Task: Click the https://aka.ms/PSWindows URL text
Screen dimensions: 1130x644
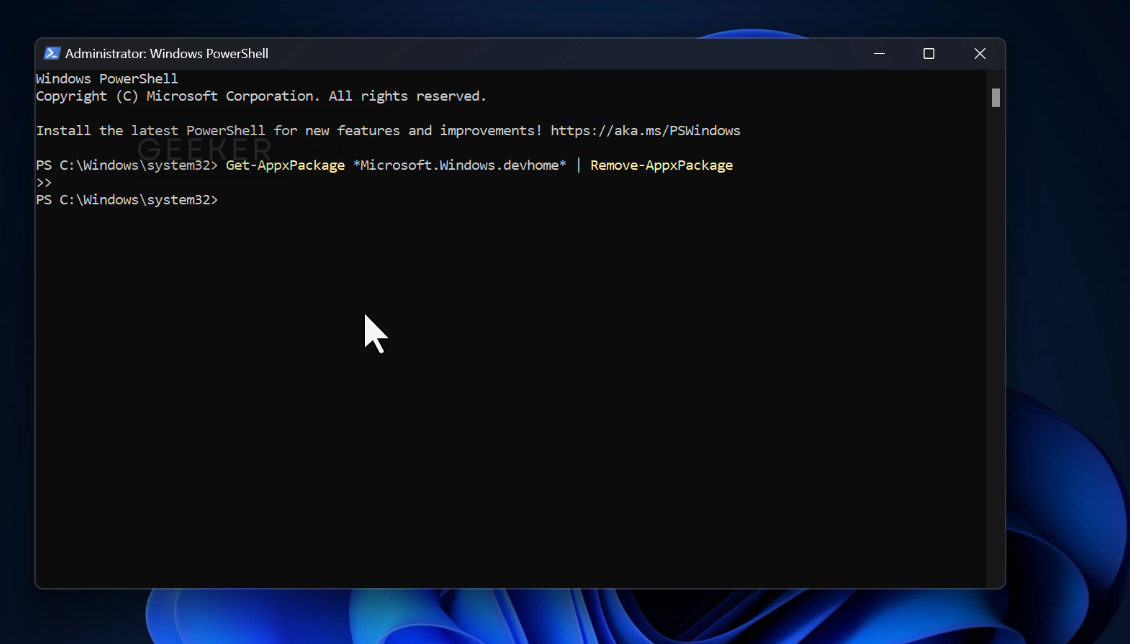Action: (645, 130)
